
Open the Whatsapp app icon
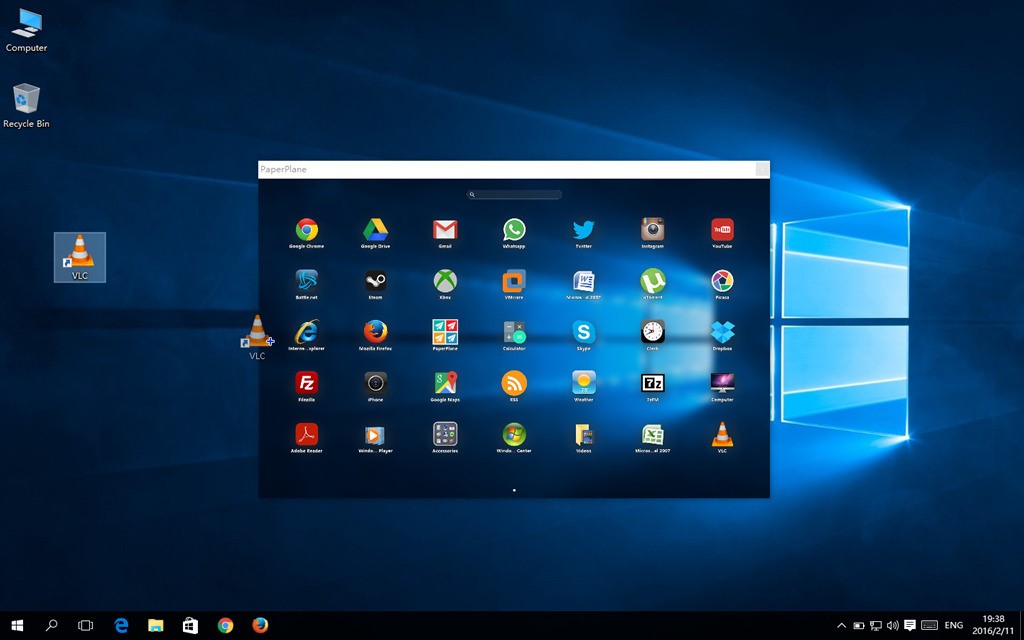click(514, 230)
